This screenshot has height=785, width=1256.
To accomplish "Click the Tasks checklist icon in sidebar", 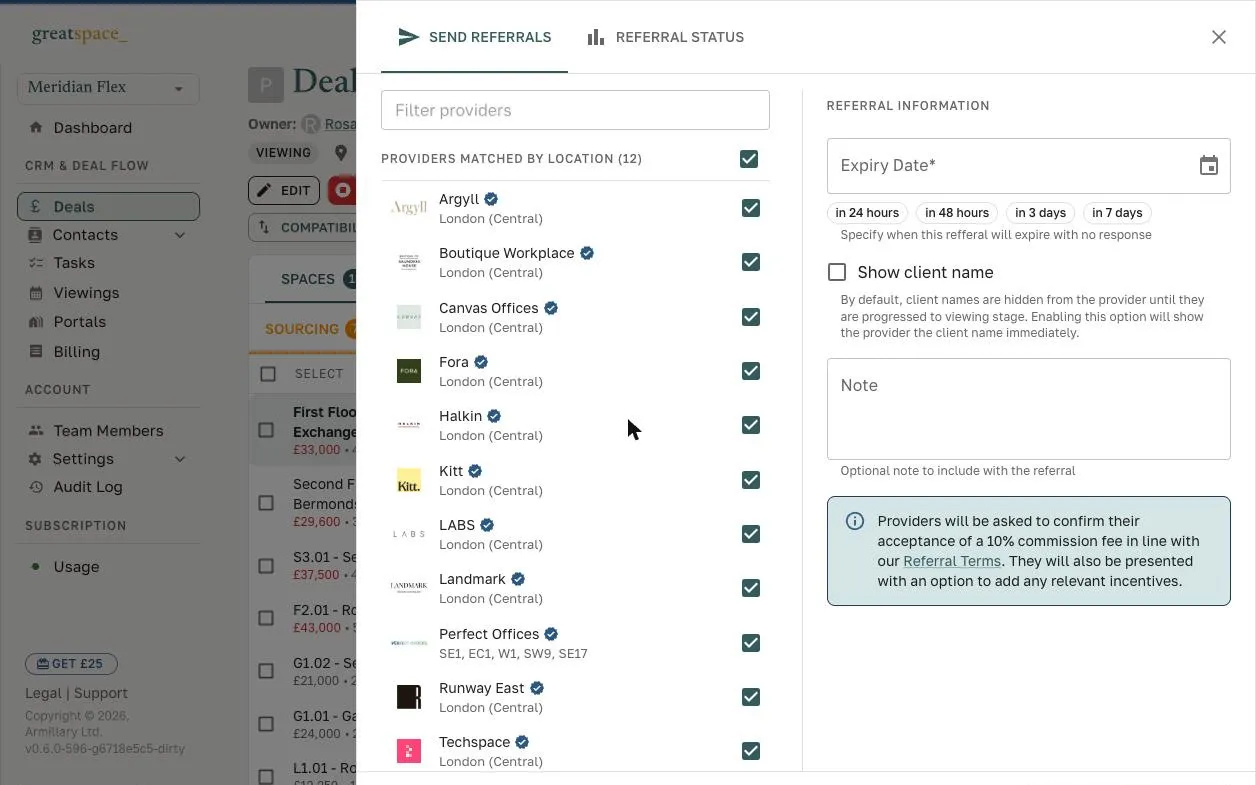I will 36,263.
